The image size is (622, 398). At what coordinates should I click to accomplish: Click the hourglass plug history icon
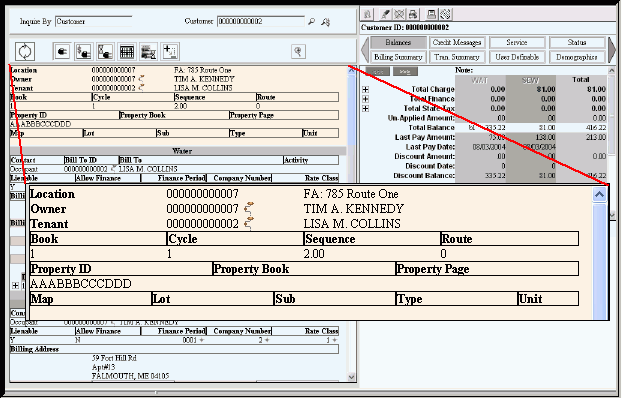105,52
